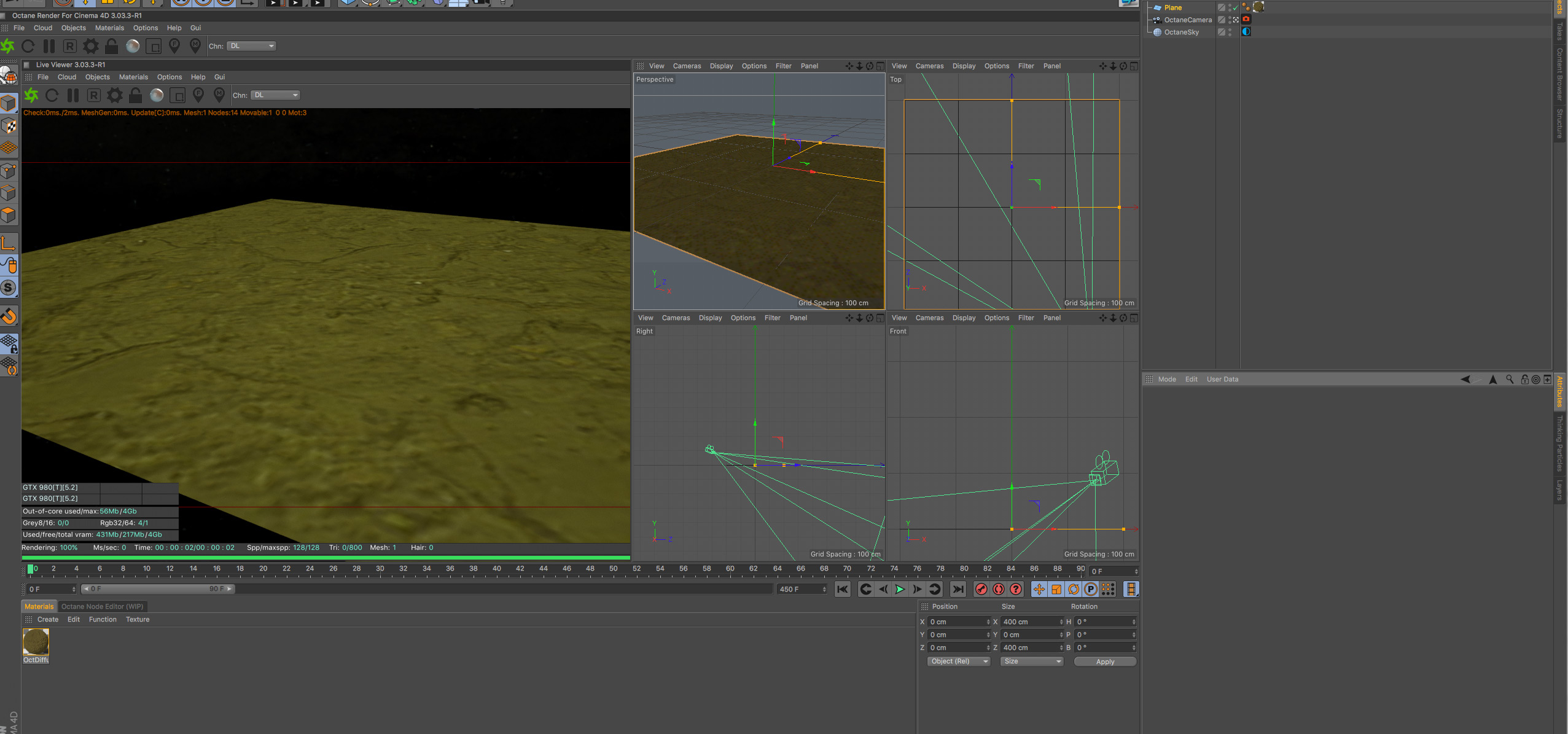Open the Materials menu in Live Viewer
The width and height of the screenshot is (1568, 734).
click(133, 77)
